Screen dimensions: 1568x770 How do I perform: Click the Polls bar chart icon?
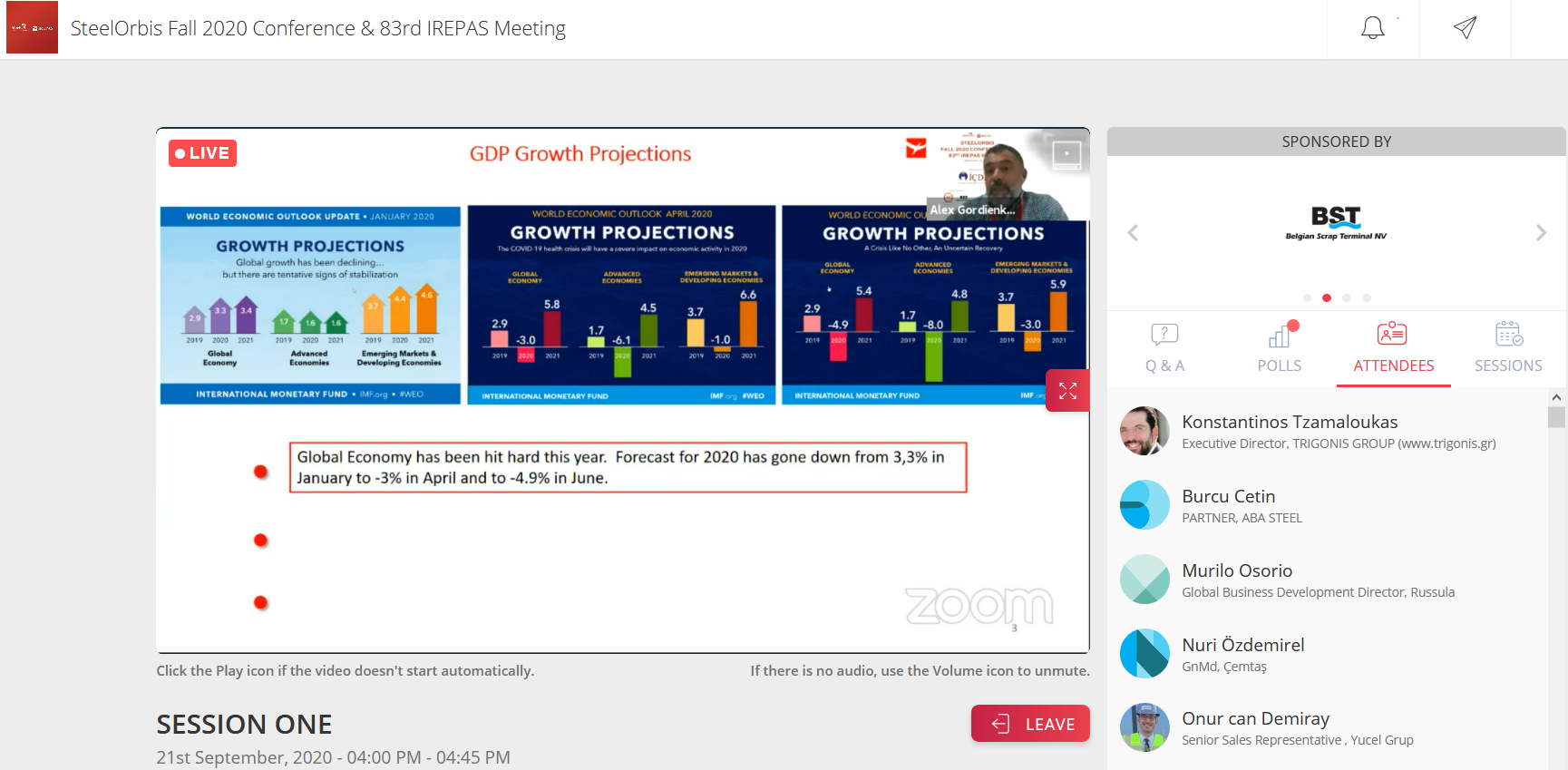click(x=1280, y=336)
